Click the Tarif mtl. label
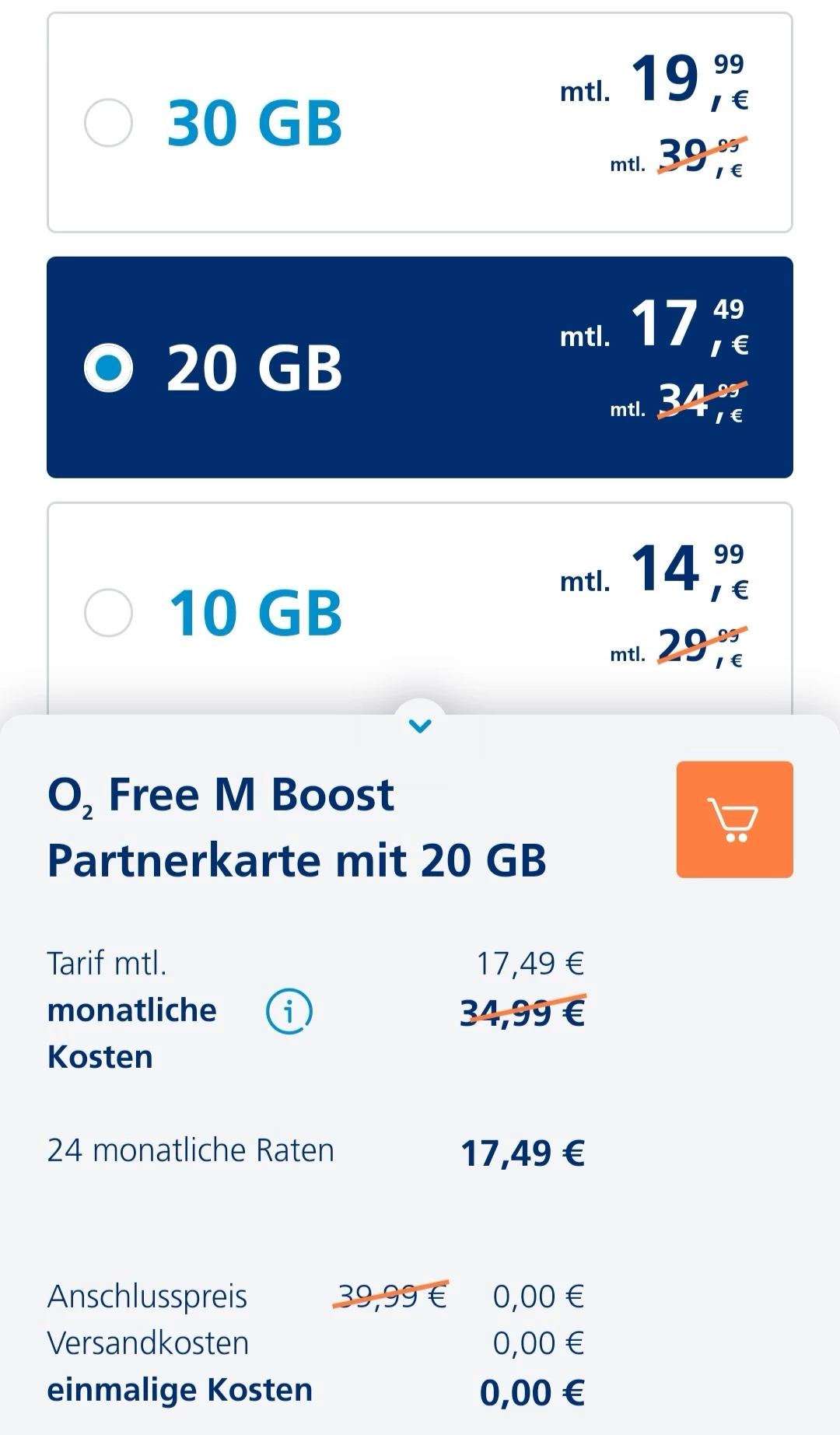 click(x=107, y=964)
